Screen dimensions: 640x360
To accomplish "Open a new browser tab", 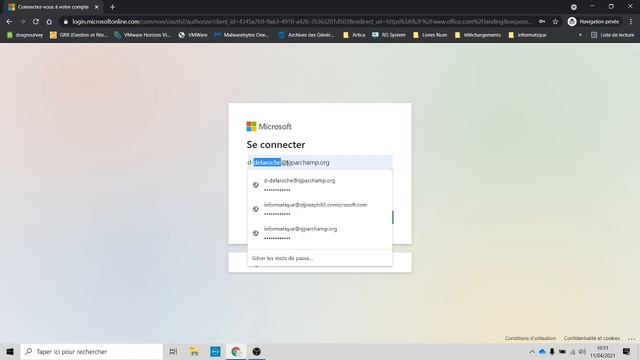I will (x=112, y=7).
